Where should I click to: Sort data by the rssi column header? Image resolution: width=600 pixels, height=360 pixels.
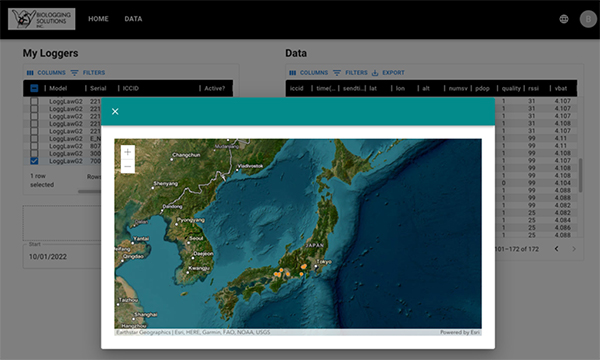coord(533,88)
